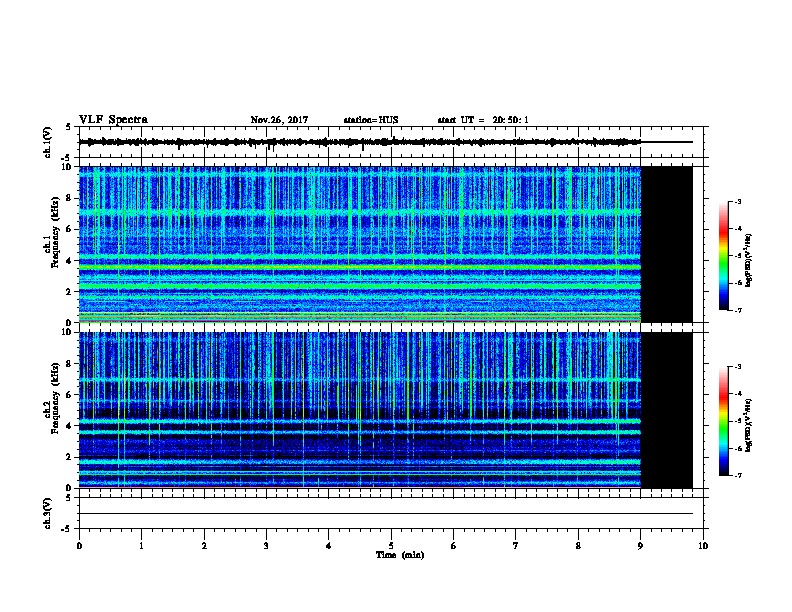Click the ch.2 spectrogram plot area
The image size is (792, 612).
point(386,410)
